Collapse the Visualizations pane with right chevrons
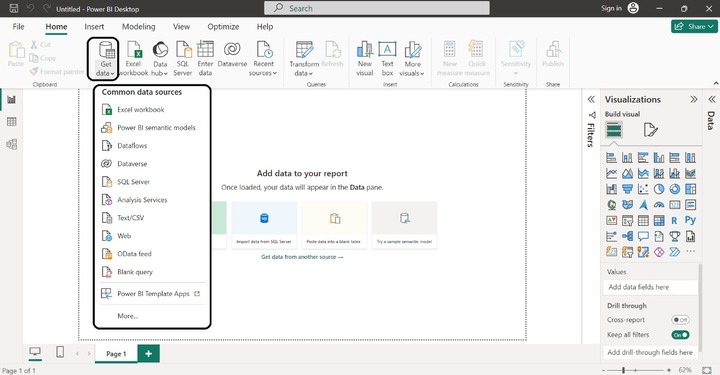The width and height of the screenshot is (720, 375). tap(693, 99)
